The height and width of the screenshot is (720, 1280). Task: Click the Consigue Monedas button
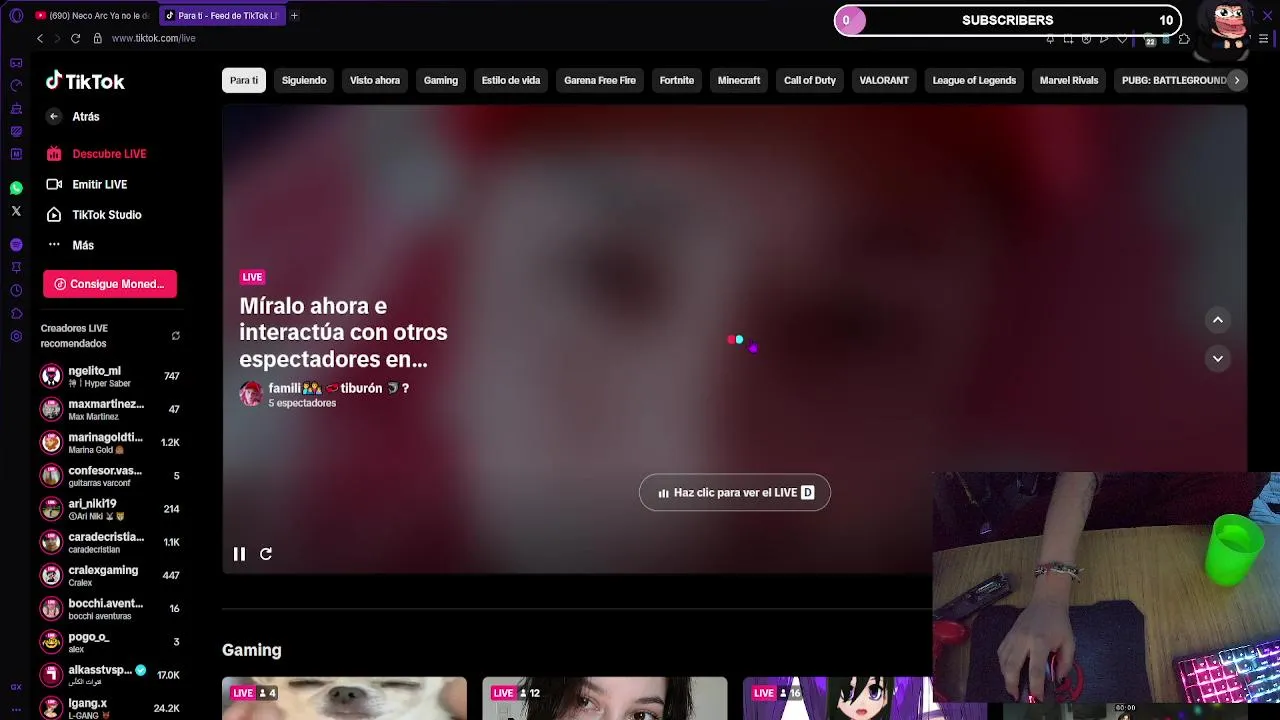(x=110, y=284)
